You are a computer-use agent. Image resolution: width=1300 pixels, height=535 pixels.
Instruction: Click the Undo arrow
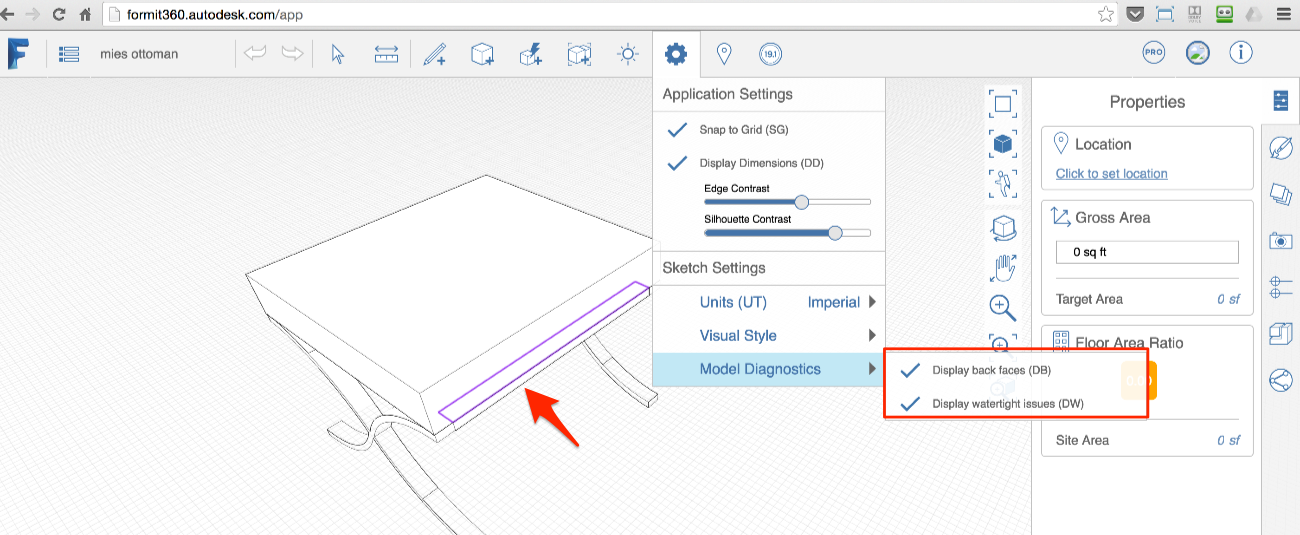(x=256, y=54)
